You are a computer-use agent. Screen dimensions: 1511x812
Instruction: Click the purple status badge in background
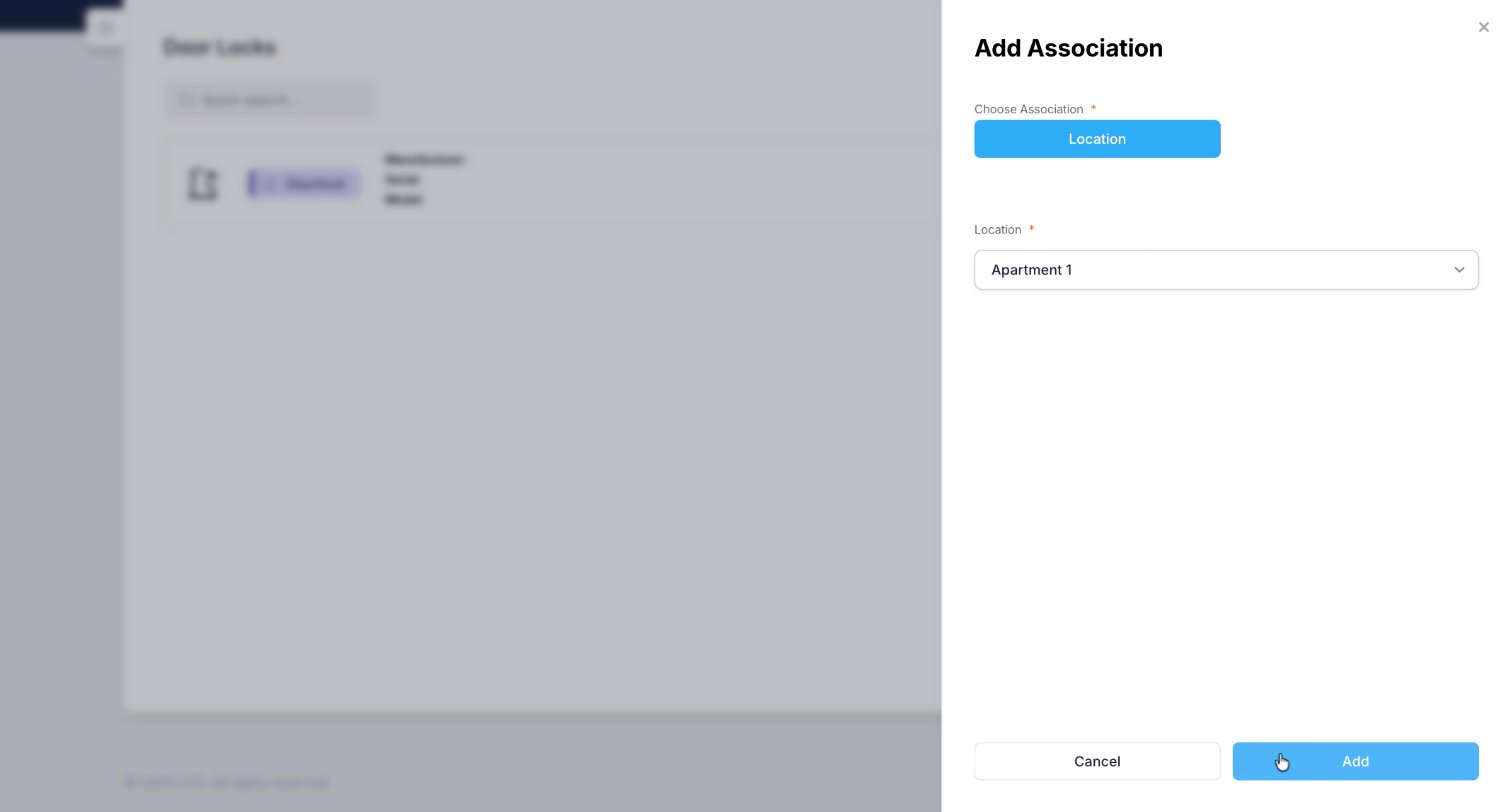coord(304,184)
